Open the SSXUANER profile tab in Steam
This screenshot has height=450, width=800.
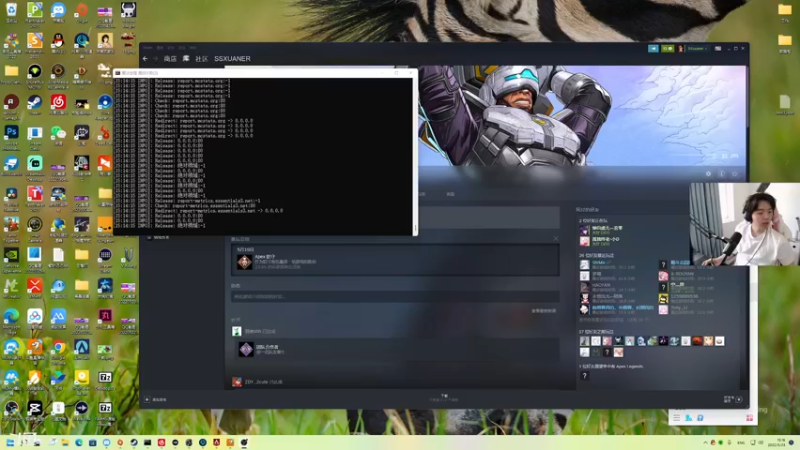[232, 59]
